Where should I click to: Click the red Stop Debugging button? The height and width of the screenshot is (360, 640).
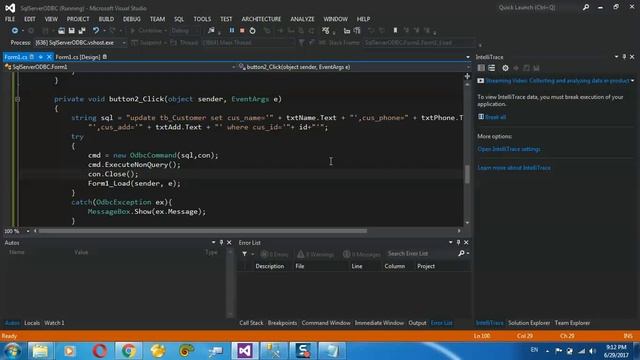(x=242, y=31)
